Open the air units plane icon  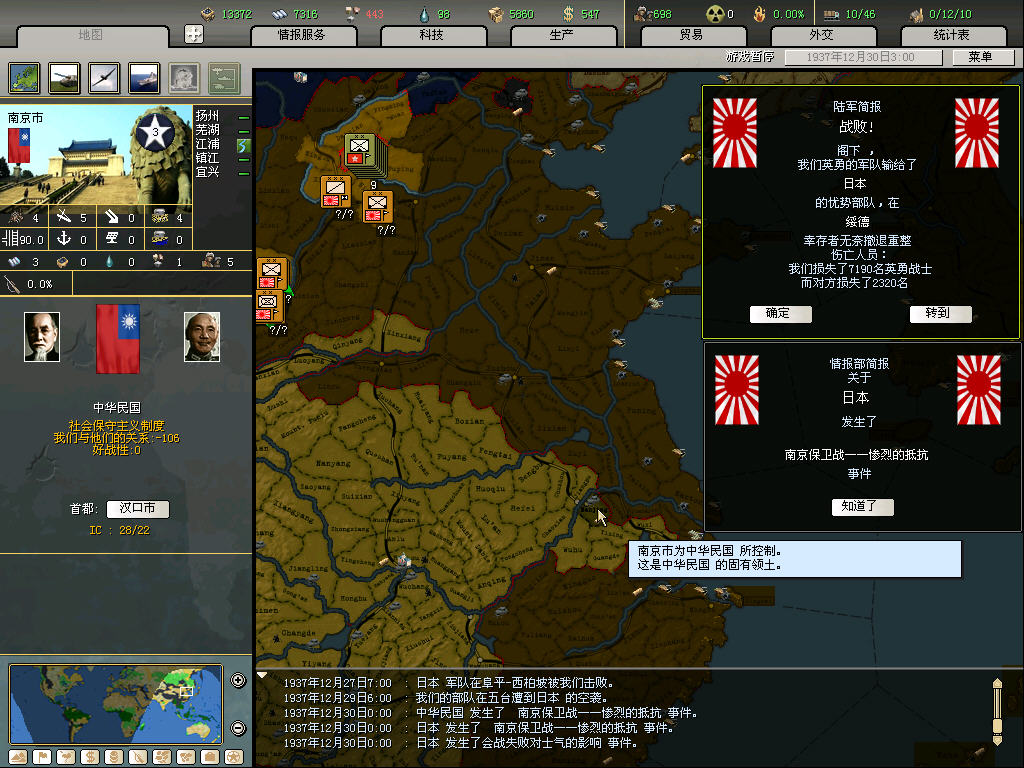(x=104, y=78)
